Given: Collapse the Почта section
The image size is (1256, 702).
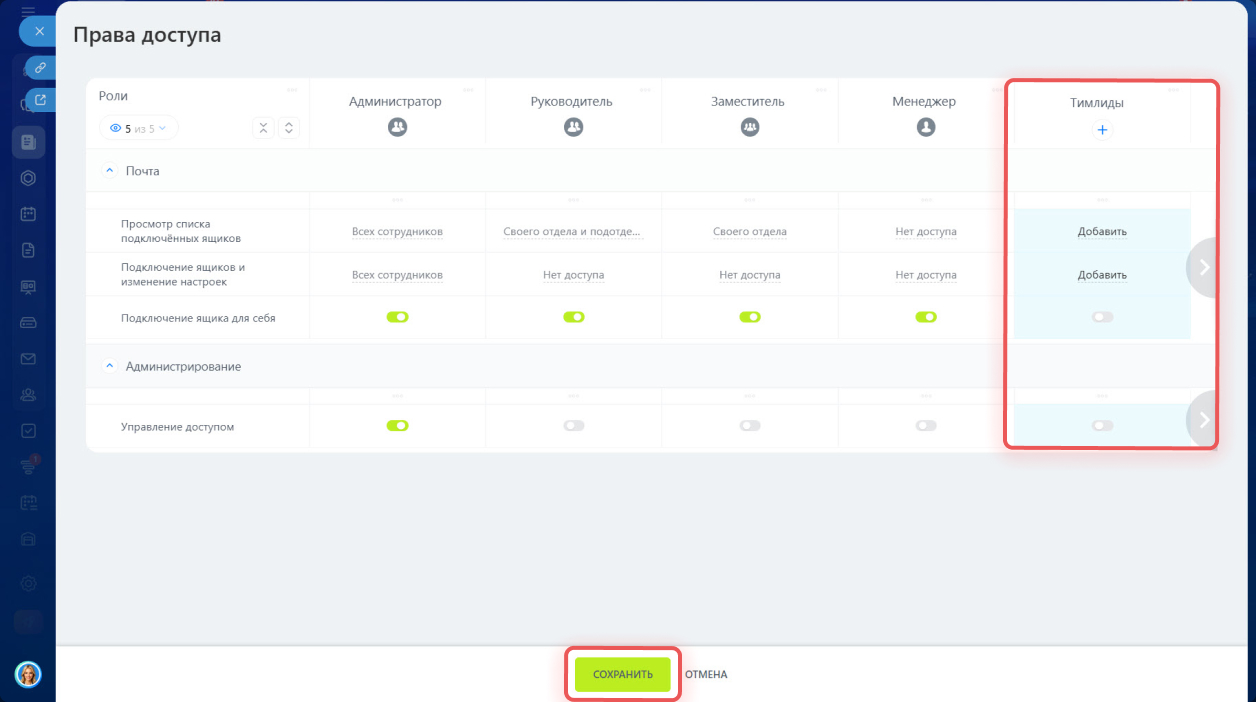Looking at the screenshot, I should (110, 171).
